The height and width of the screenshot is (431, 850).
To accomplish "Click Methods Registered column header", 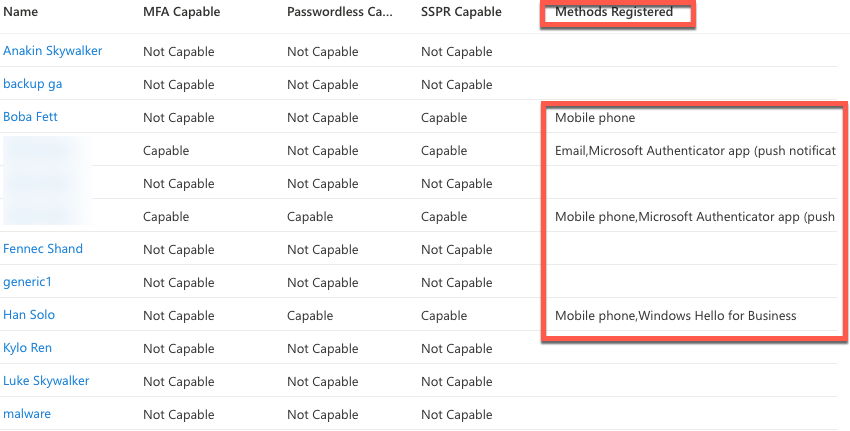I will (x=614, y=12).
